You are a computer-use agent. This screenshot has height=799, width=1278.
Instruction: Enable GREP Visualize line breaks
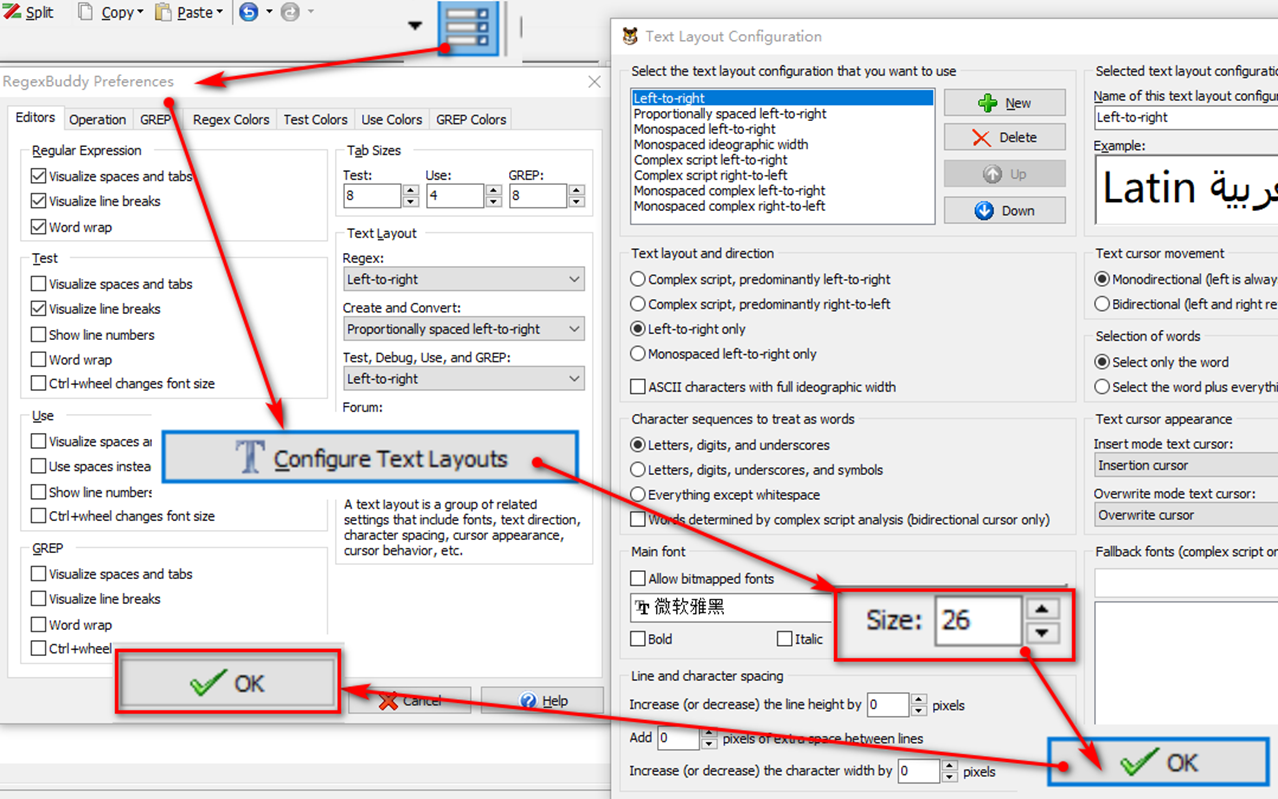tap(38, 599)
